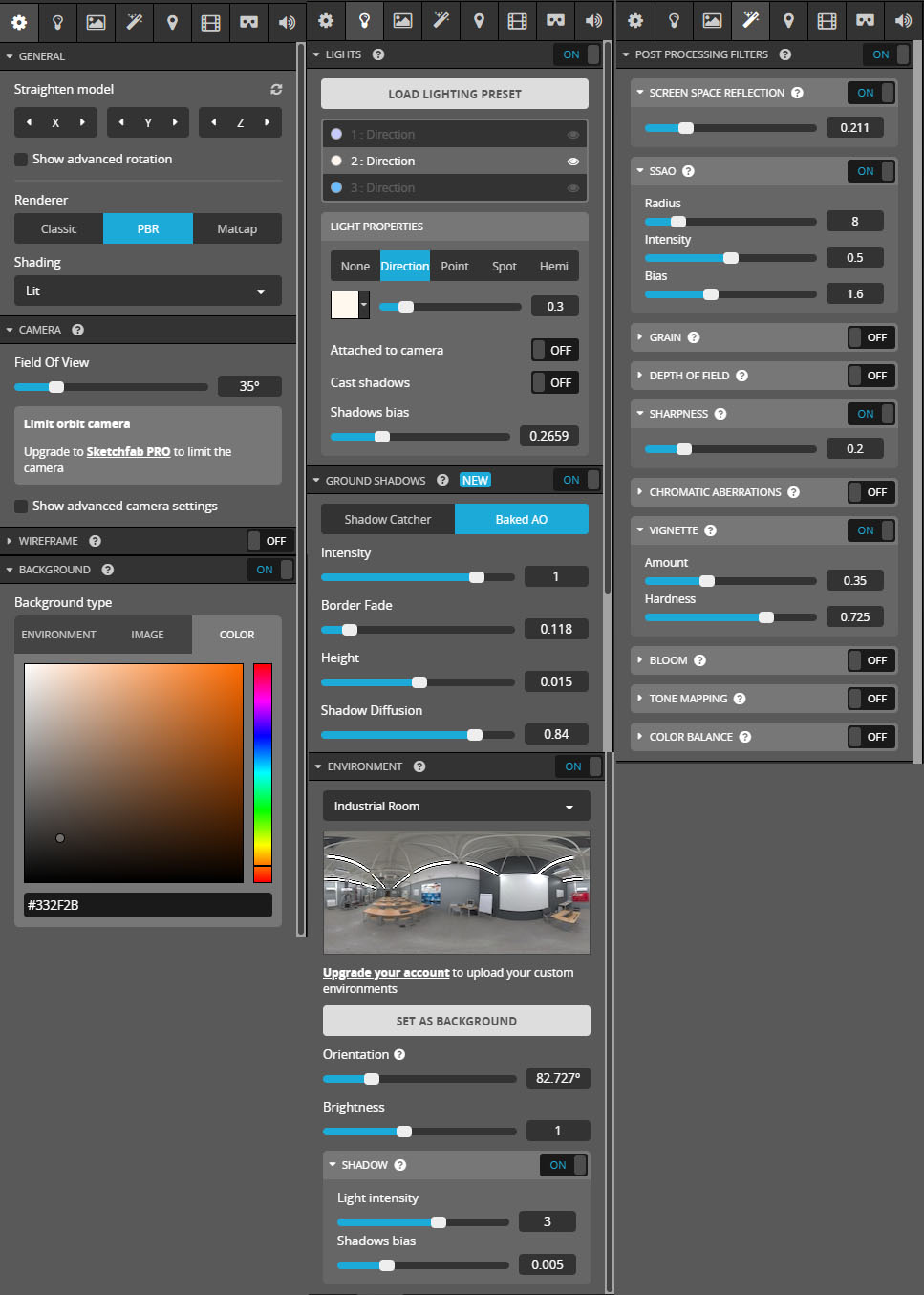The height and width of the screenshot is (1295, 924).
Task: Select the Shadow Catcher tab
Action: [x=388, y=519]
